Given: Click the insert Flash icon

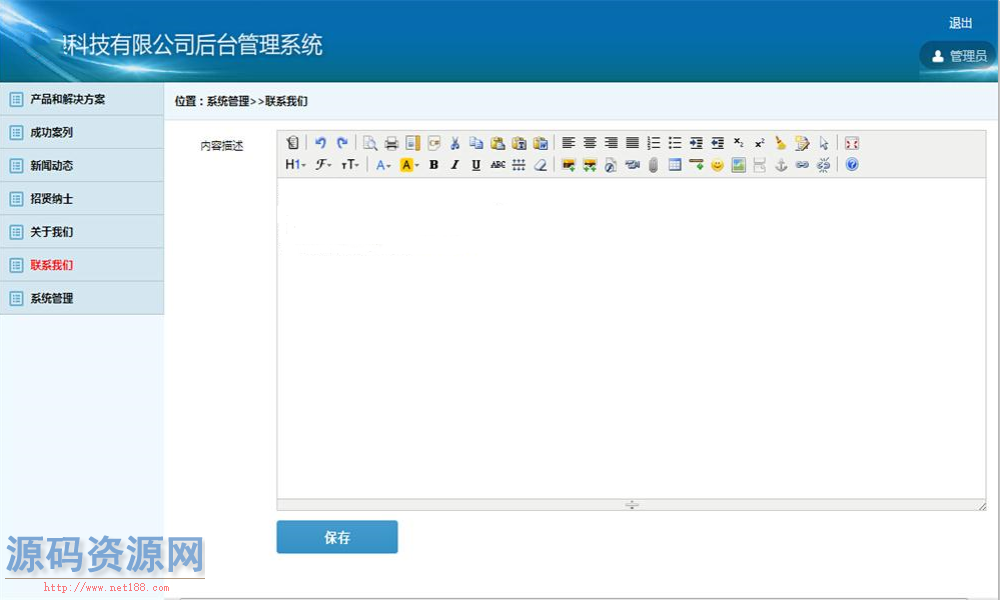Looking at the screenshot, I should click(611, 165).
